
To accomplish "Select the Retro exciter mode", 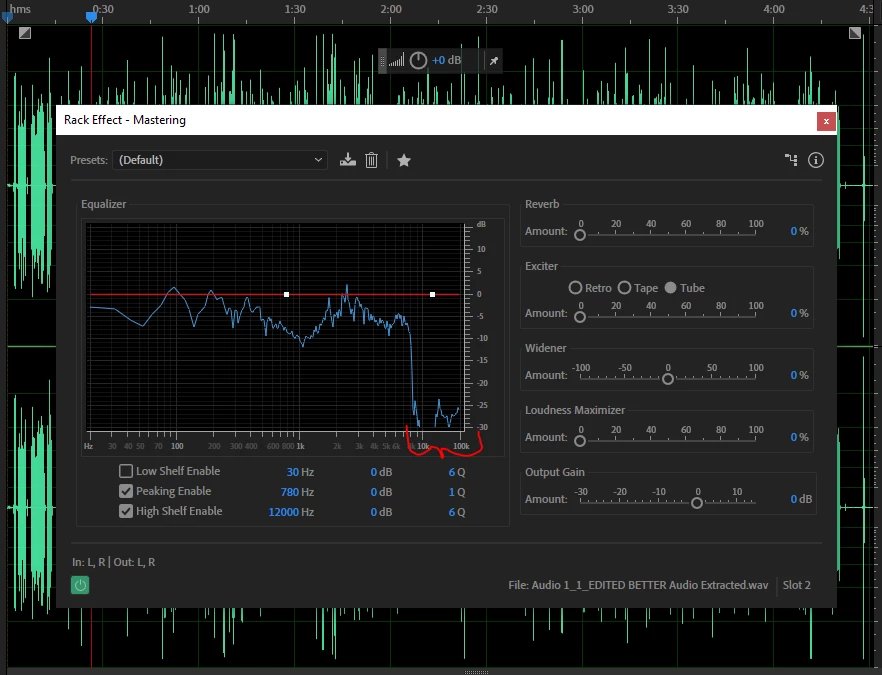I will (575, 287).
